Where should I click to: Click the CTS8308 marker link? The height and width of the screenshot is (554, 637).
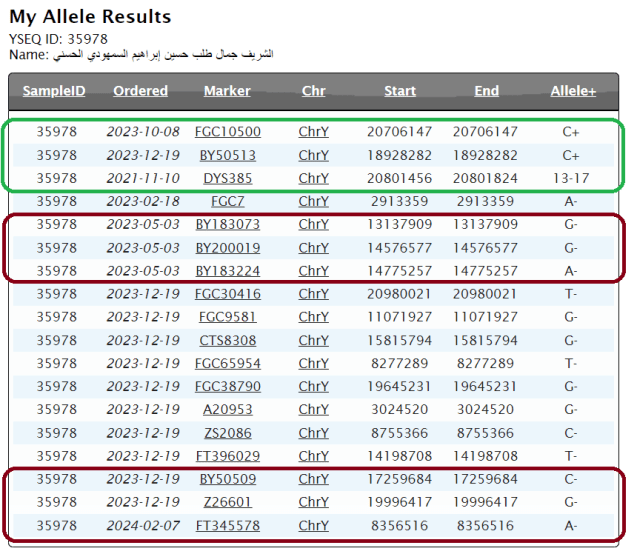pyautogui.click(x=227, y=341)
